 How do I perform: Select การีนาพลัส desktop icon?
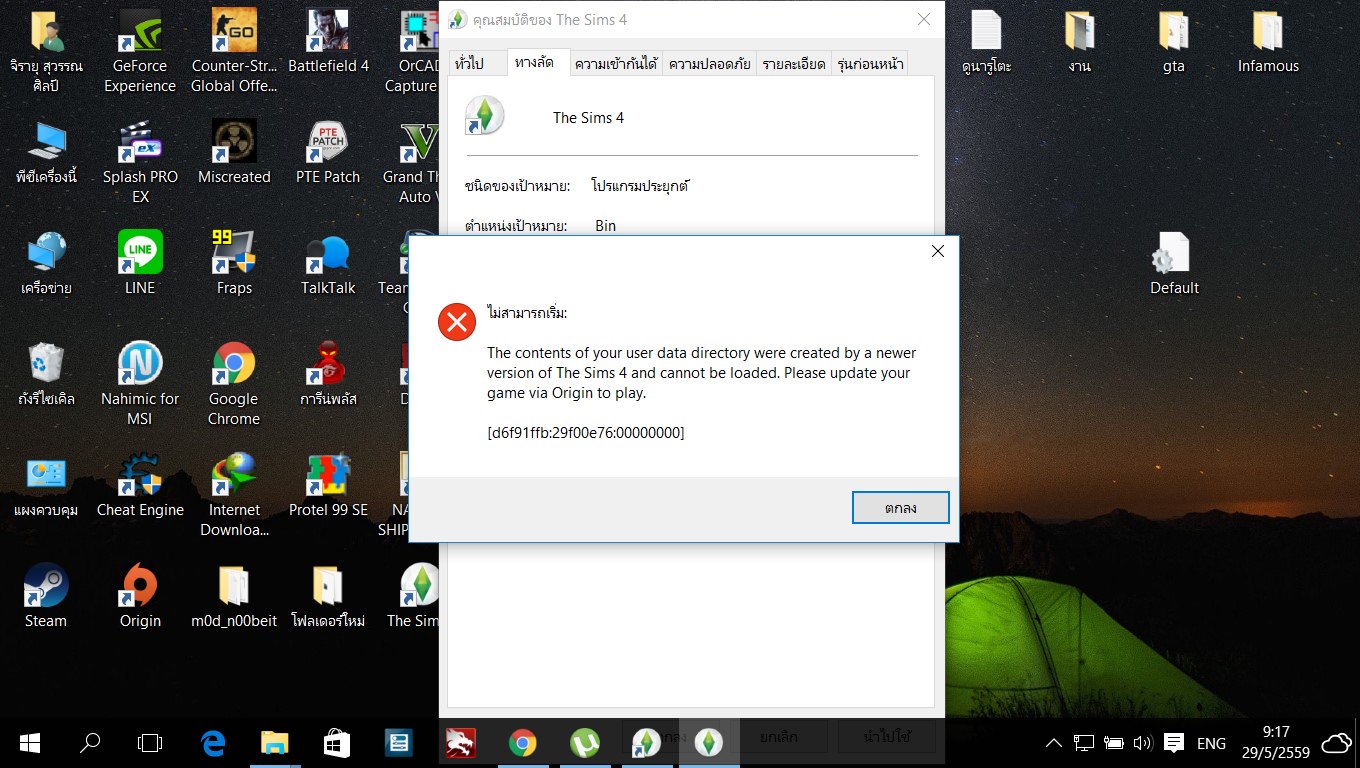[x=328, y=374]
